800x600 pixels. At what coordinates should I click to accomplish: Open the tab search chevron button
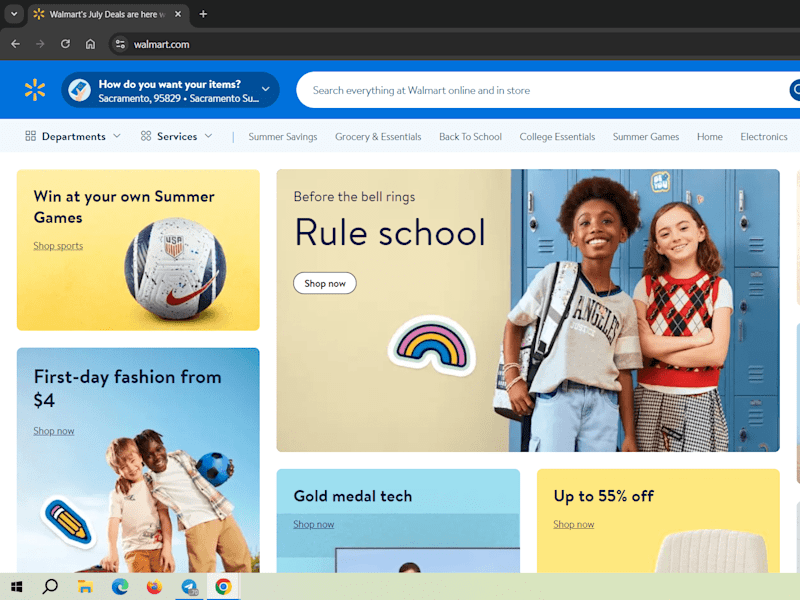(x=14, y=14)
